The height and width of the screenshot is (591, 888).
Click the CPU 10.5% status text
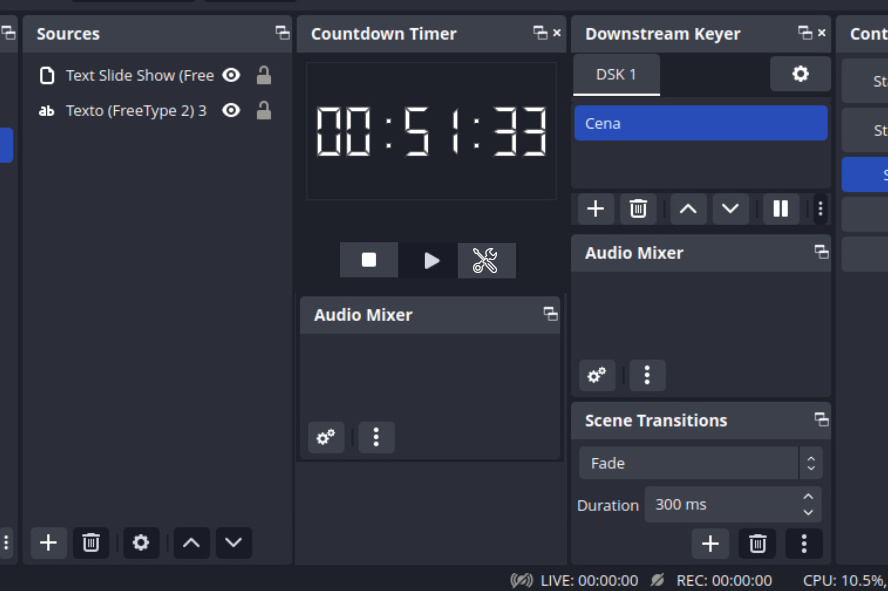(844, 580)
